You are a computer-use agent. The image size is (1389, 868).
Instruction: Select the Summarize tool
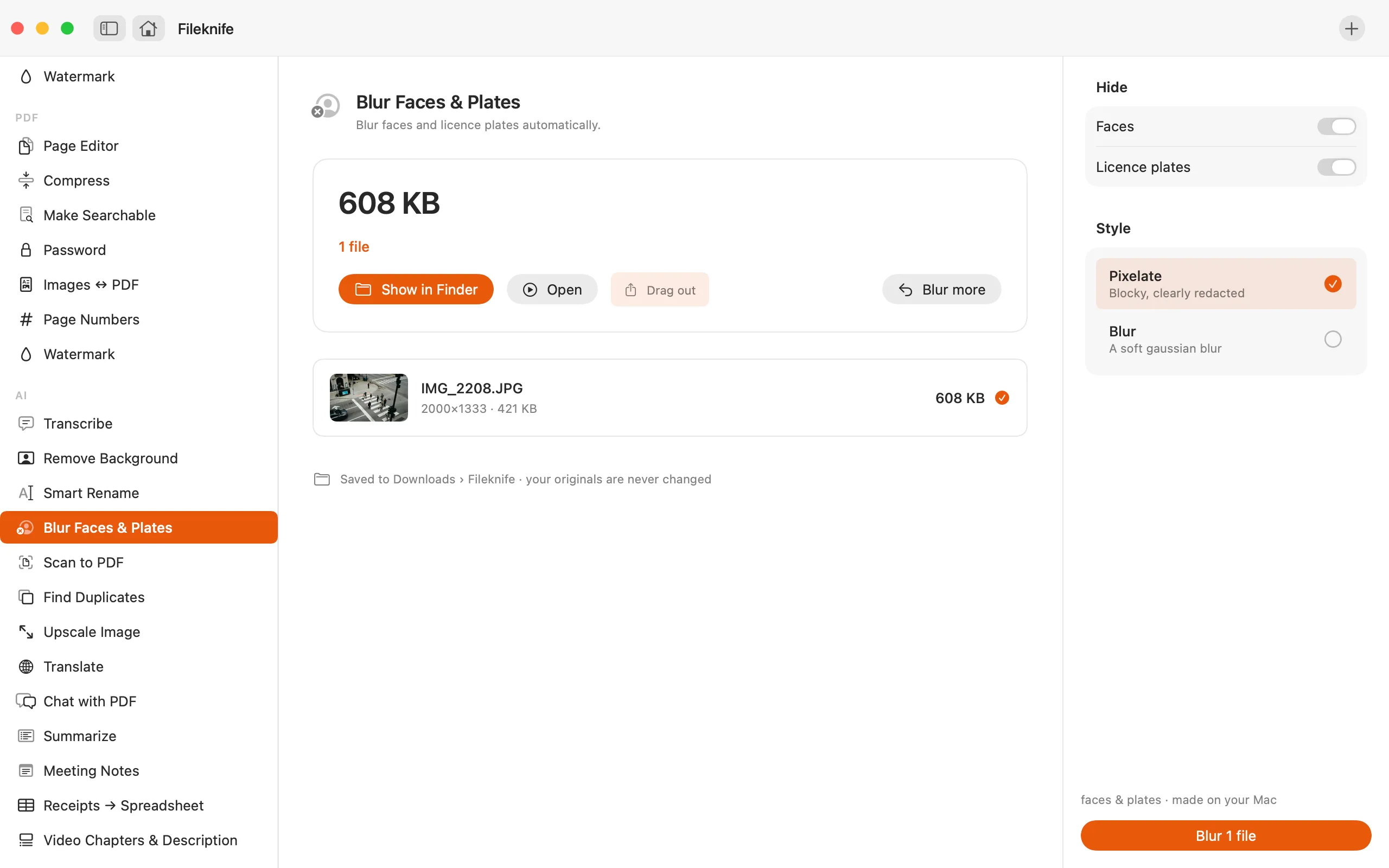click(x=139, y=736)
